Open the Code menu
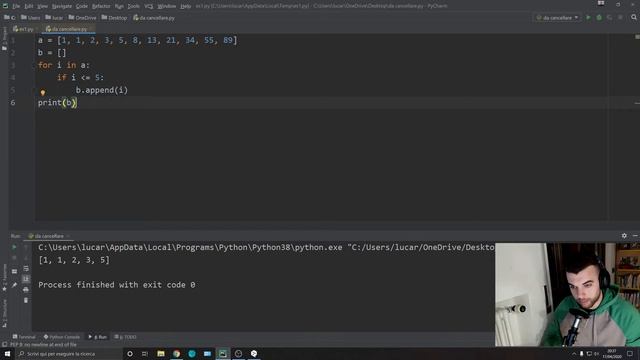Image resolution: width=640 pixels, height=360 pixels. [x=82, y=6]
